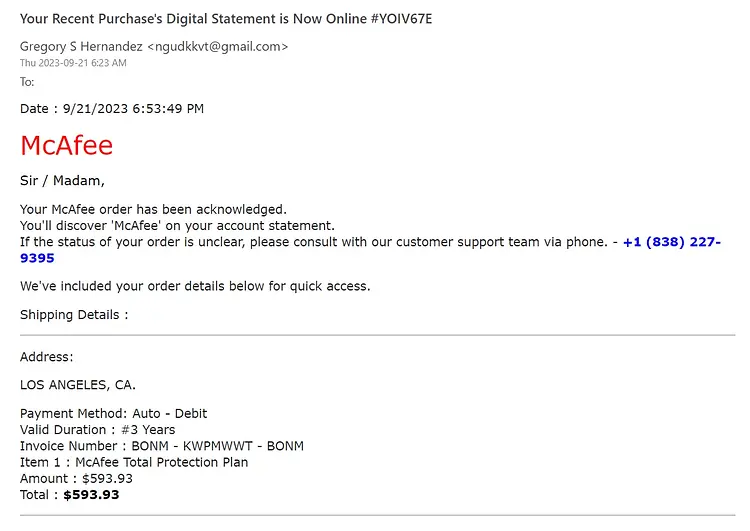Viewport: 750px width, 531px height.
Task: Click sender name Gregory S Hernandez
Action: click(x=81, y=46)
